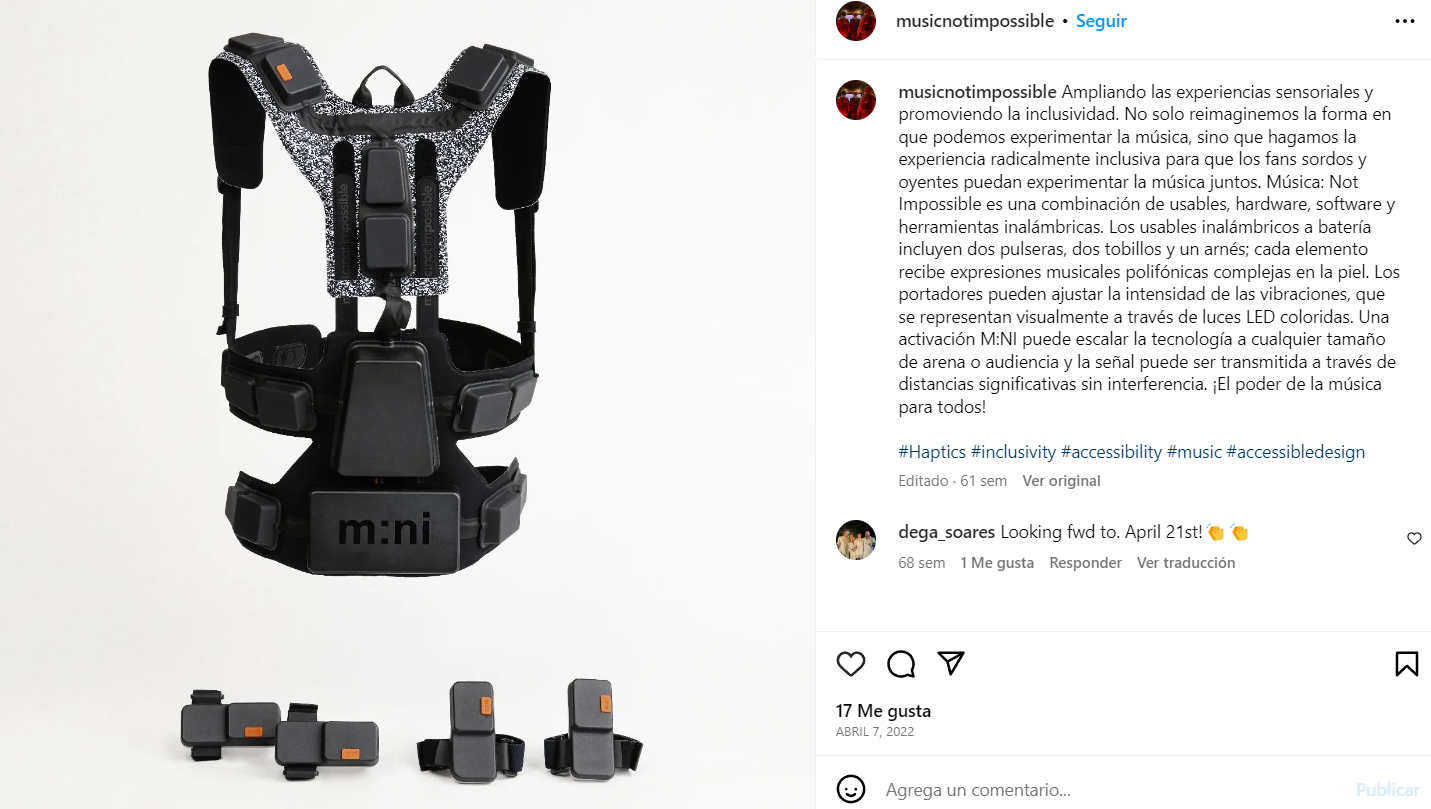Like dega_soares comment with small heart
Screen dimensions: 1431x809
(x=1414, y=539)
